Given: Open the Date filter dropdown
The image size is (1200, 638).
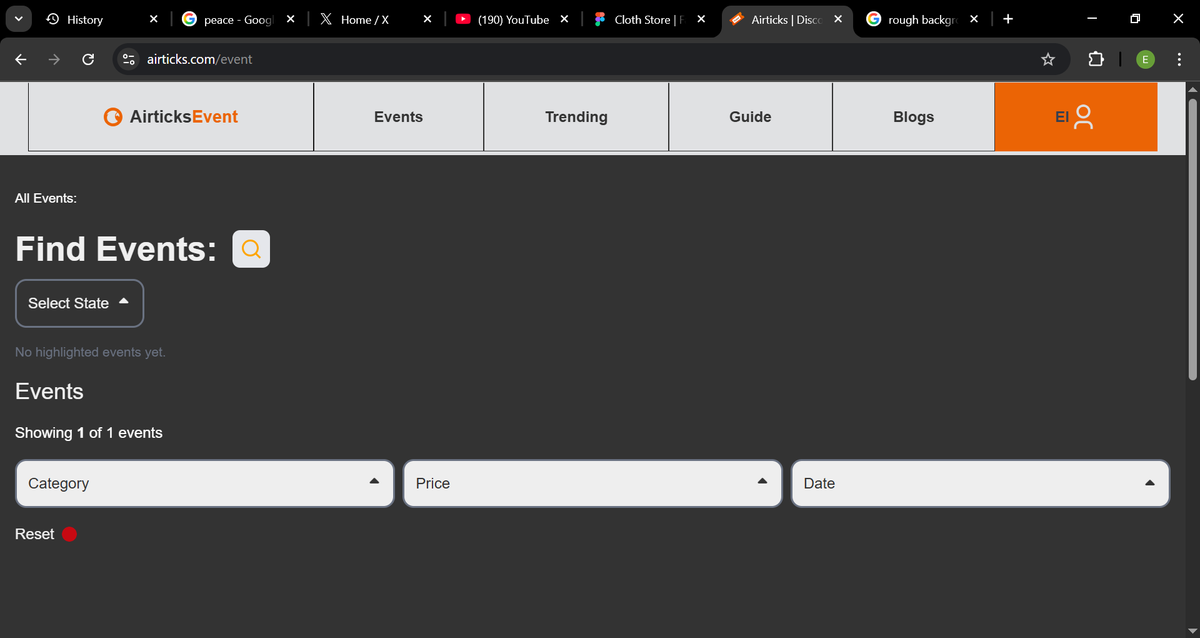Looking at the screenshot, I should coord(980,483).
